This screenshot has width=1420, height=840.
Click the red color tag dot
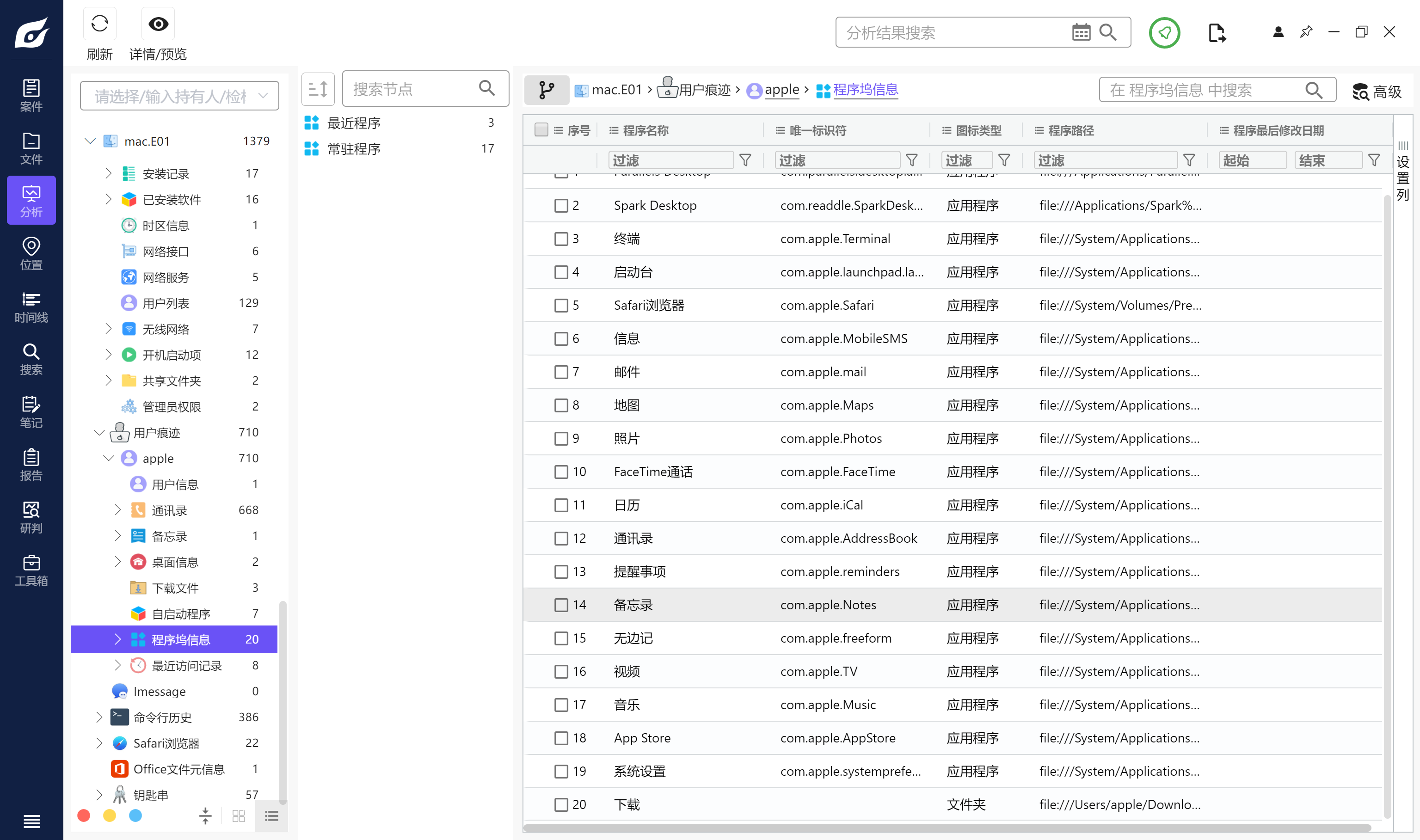point(84,815)
